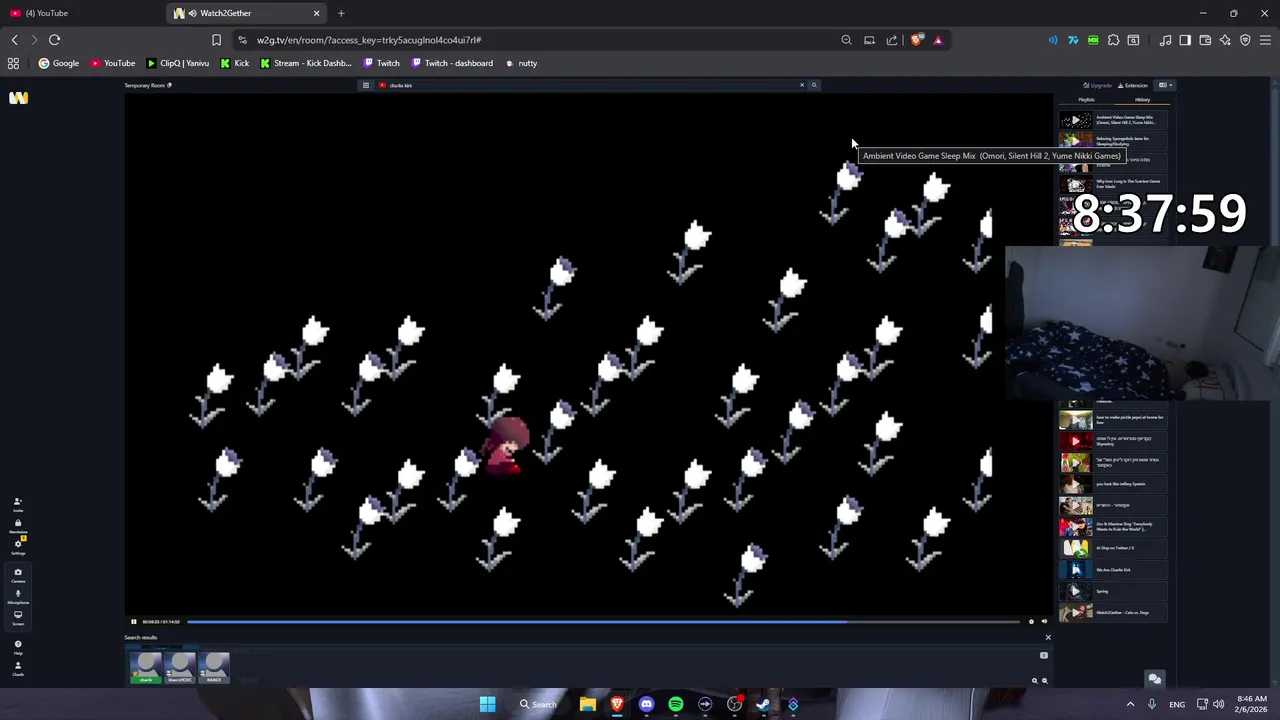Viewport: 1280px width, 720px height.
Task: Play 'how to make pickle pepsi' item
Action: (x=1112, y=419)
